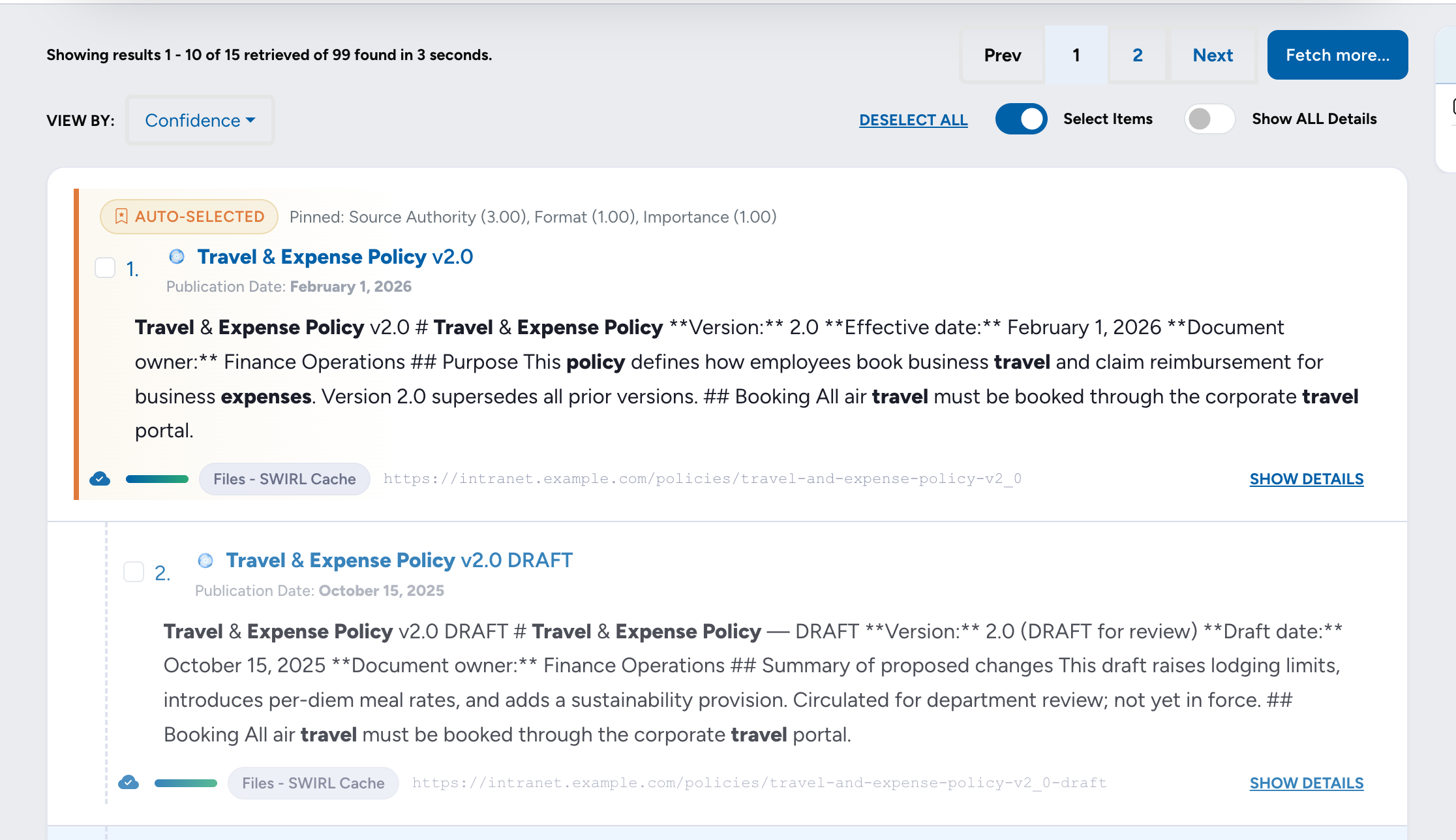Image resolution: width=1456 pixels, height=840 pixels.
Task: Click Files - SWIRL Cache tag on result 1
Action: [284, 479]
